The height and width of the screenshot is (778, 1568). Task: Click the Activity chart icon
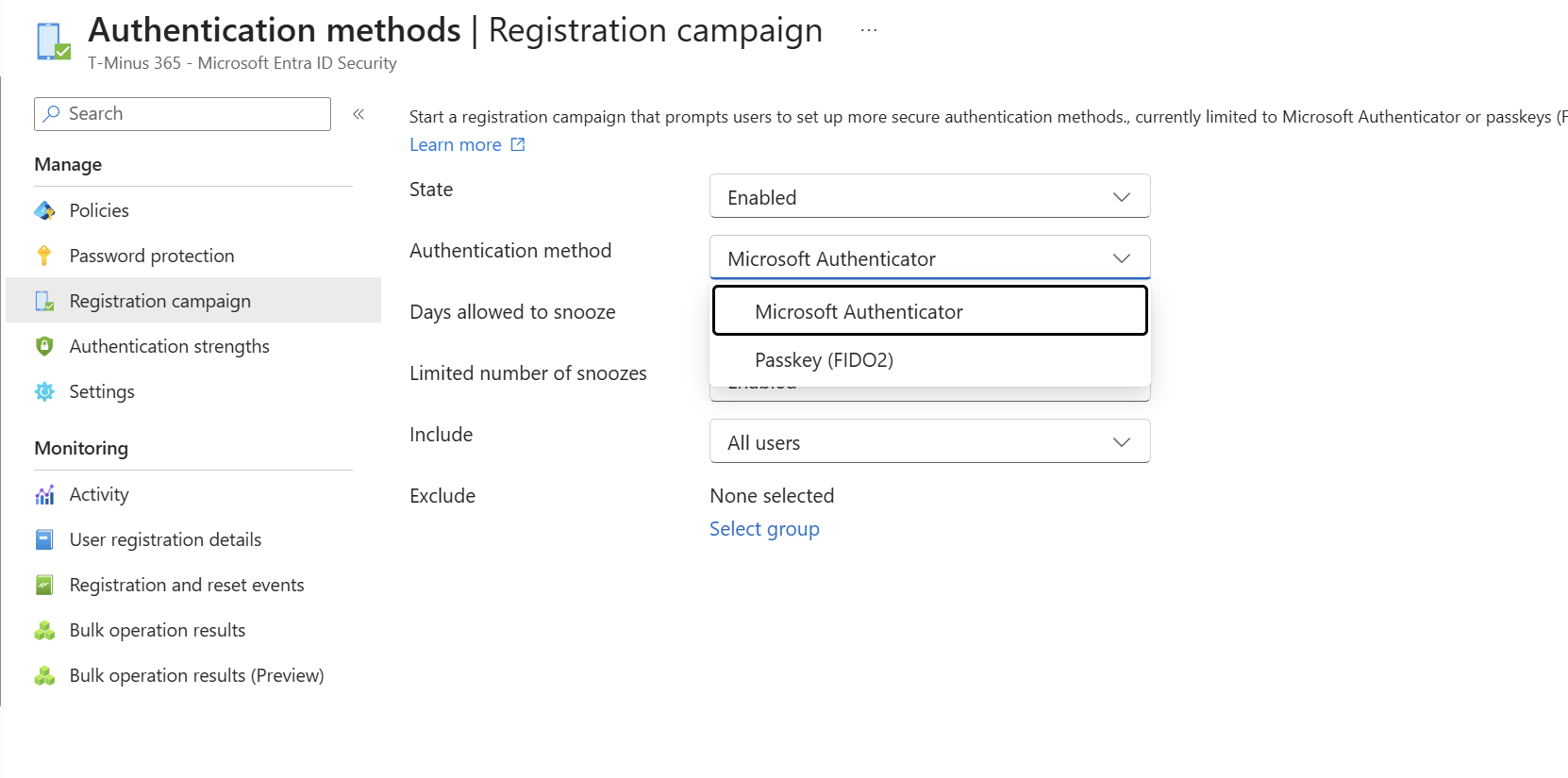pyautogui.click(x=44, y=494)
